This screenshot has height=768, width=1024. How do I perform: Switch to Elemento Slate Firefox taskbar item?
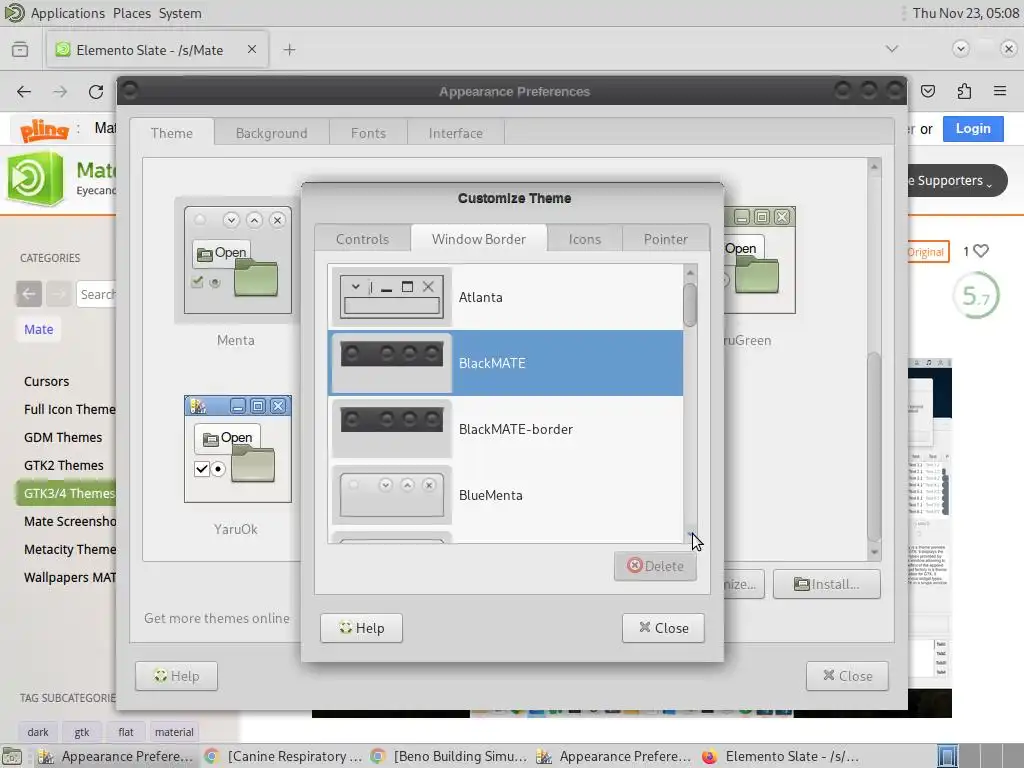[x=780, y=756]
